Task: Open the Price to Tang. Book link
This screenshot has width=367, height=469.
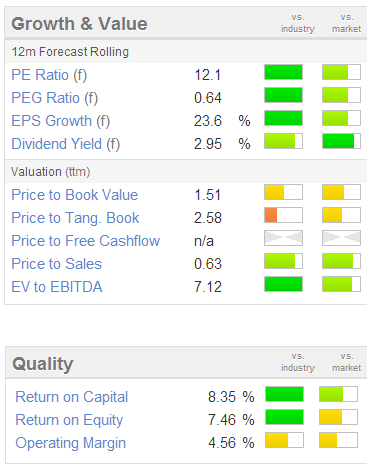Action: [75, 218]
